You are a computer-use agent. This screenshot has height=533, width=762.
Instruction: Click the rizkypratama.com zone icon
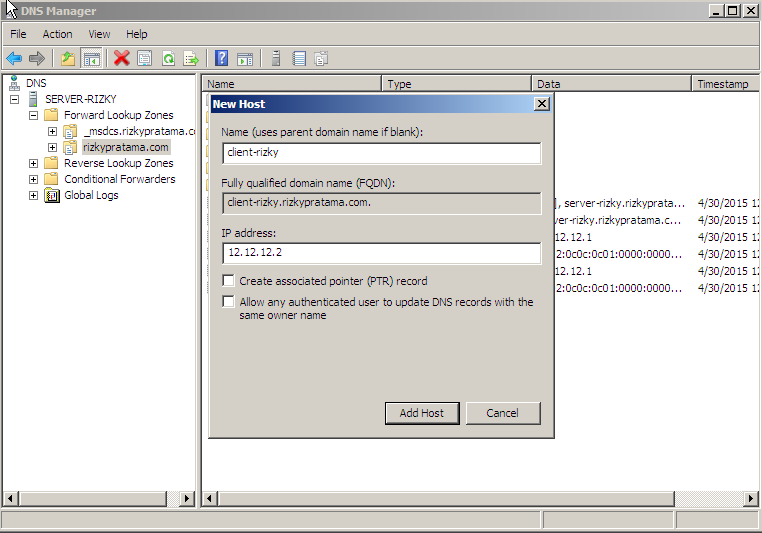tap(71, 147)
